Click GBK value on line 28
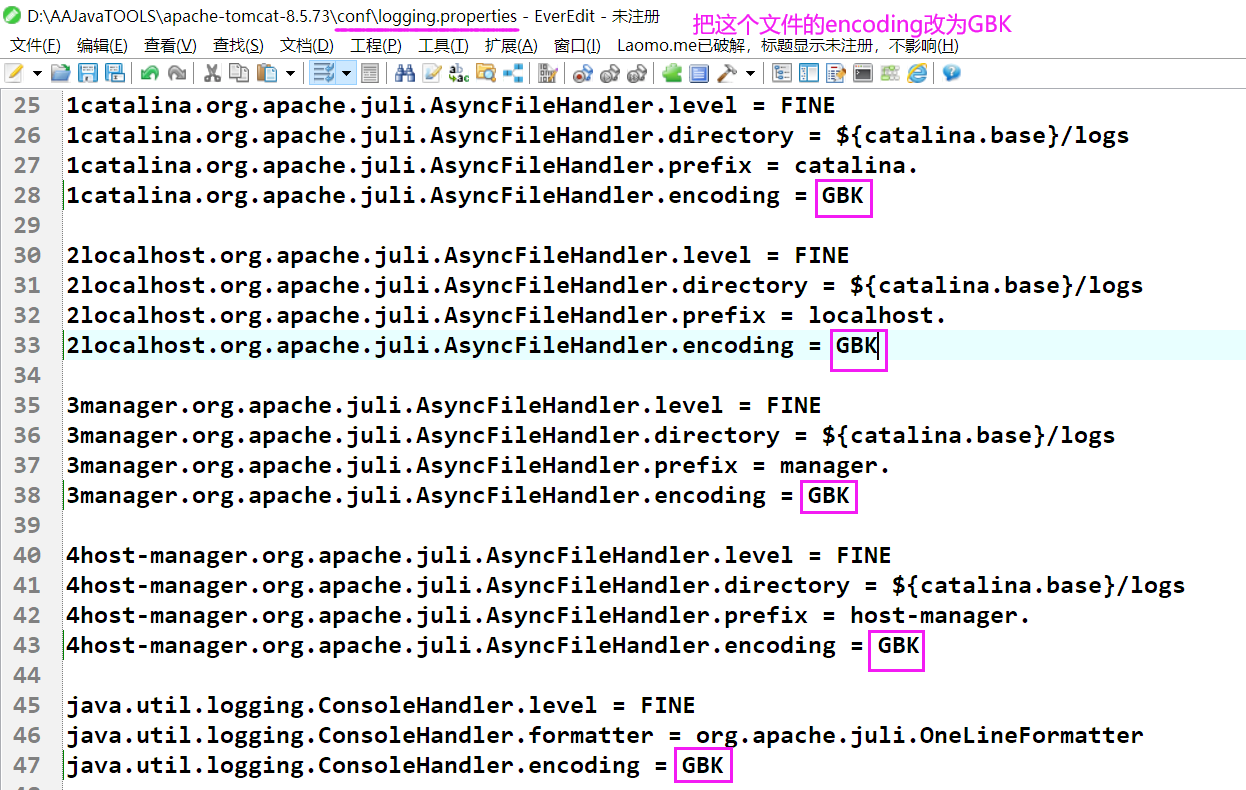 click(843, 196)
